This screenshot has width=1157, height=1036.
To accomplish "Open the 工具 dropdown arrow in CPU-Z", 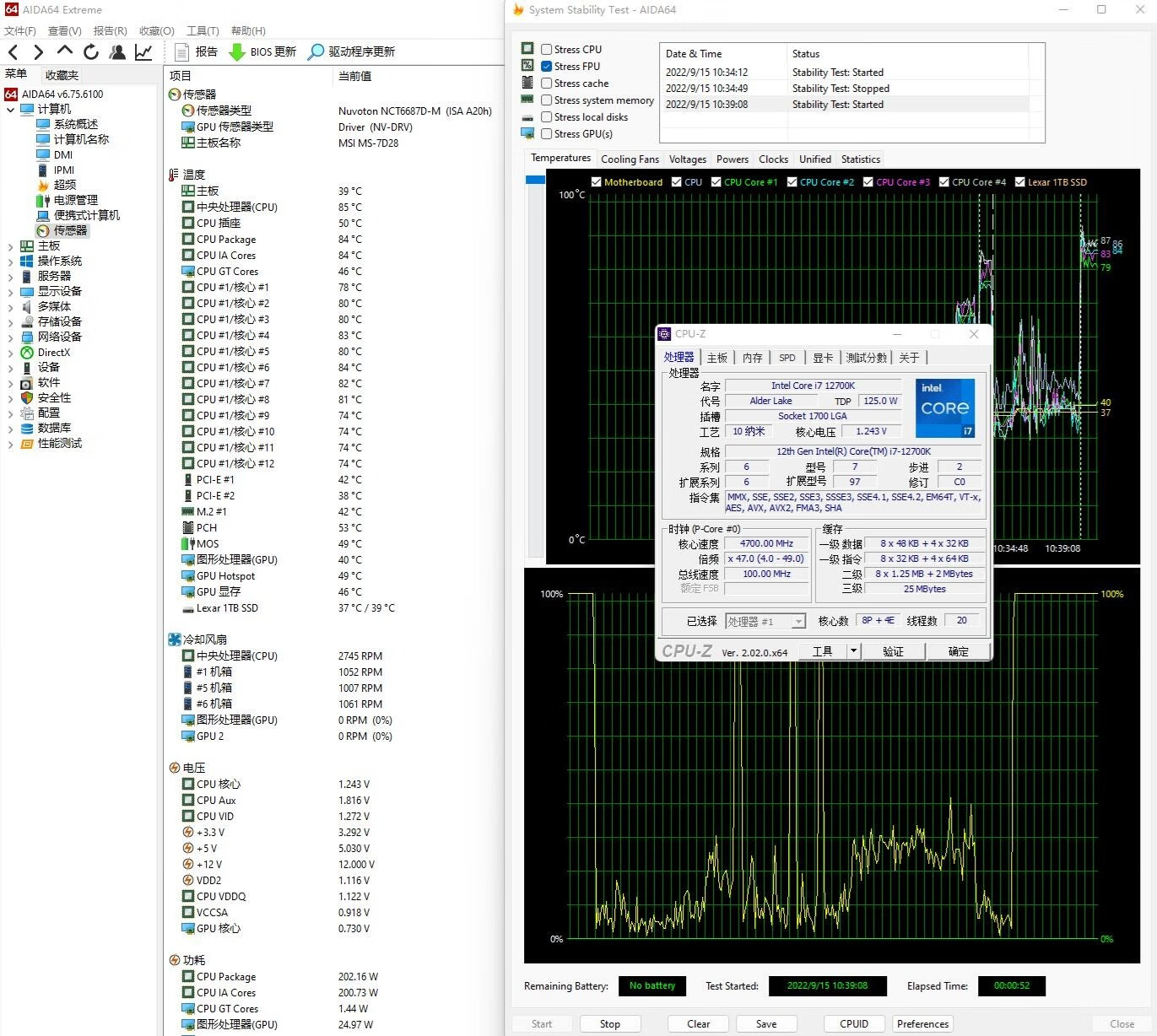I will tap(853, 650).
